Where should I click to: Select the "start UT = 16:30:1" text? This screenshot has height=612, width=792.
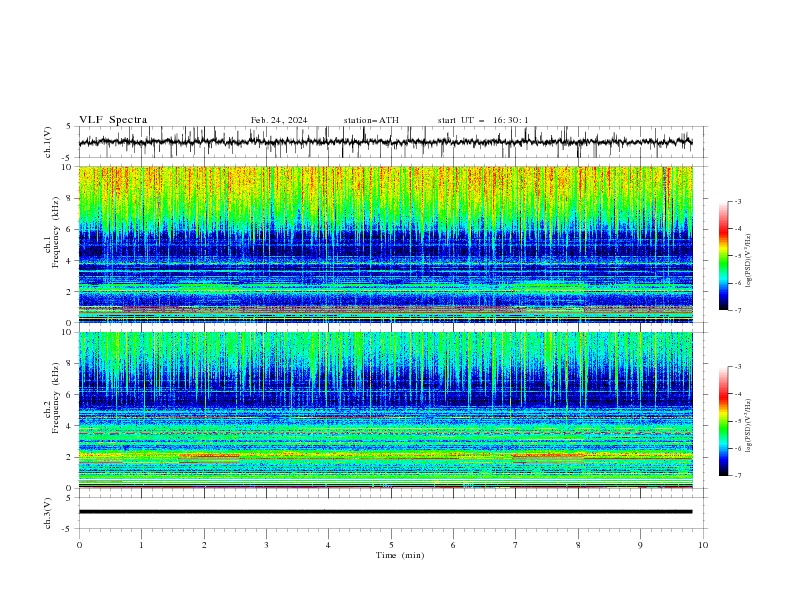pos(483,120)
